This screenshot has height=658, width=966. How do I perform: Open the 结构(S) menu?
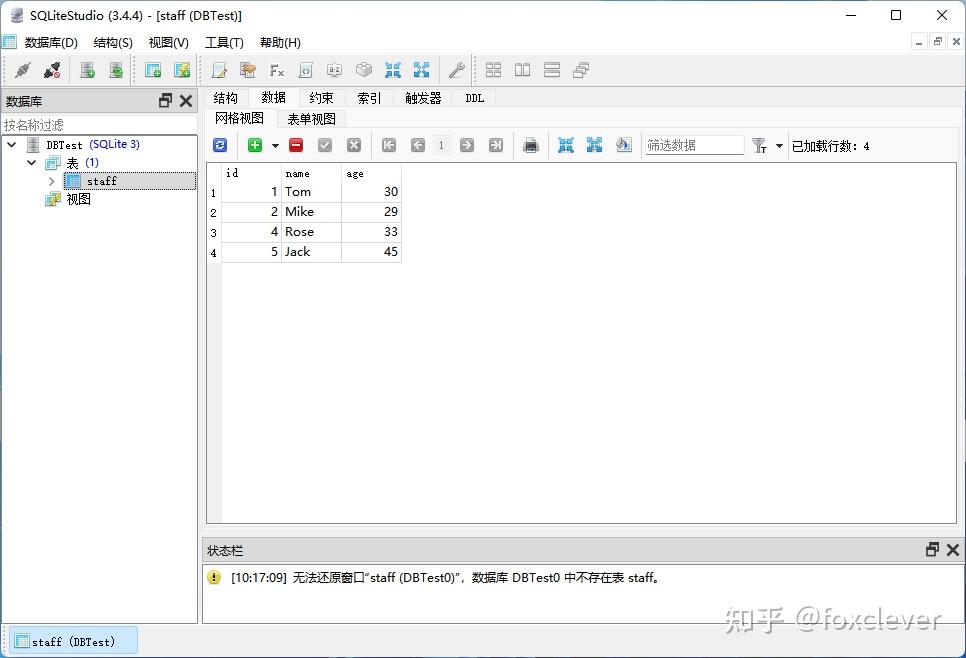(x=113, y=43)
